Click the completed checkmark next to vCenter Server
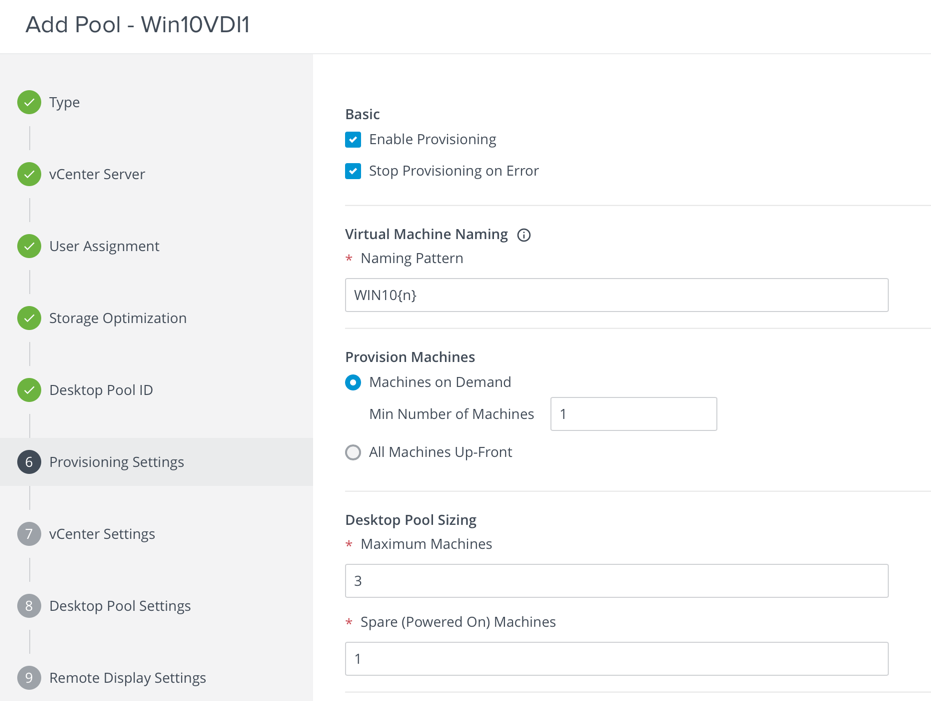Screen dimensions: 931x701 [29, 174]
